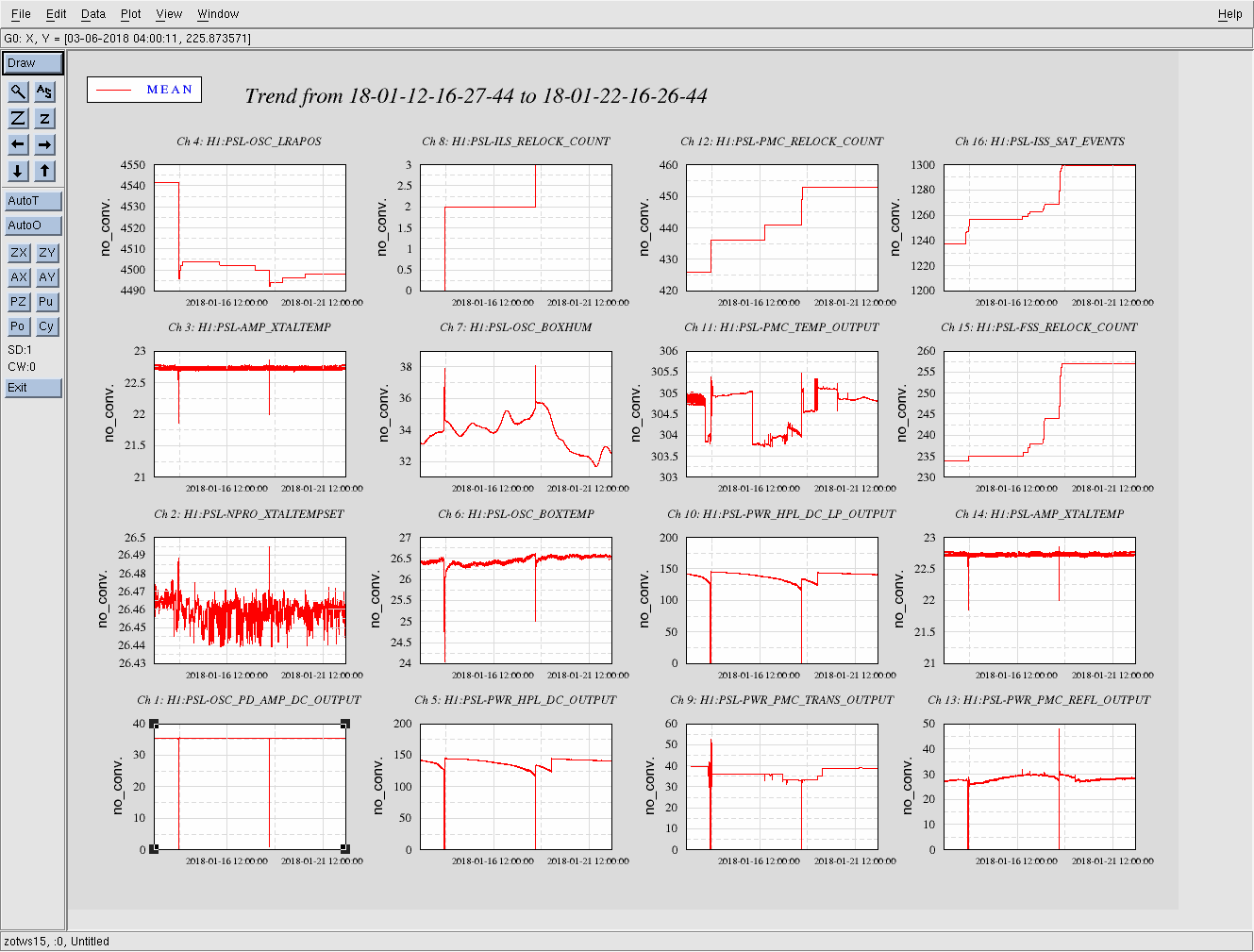Open the File menu
Screen dimensions: 1254x952
point(21,14)
